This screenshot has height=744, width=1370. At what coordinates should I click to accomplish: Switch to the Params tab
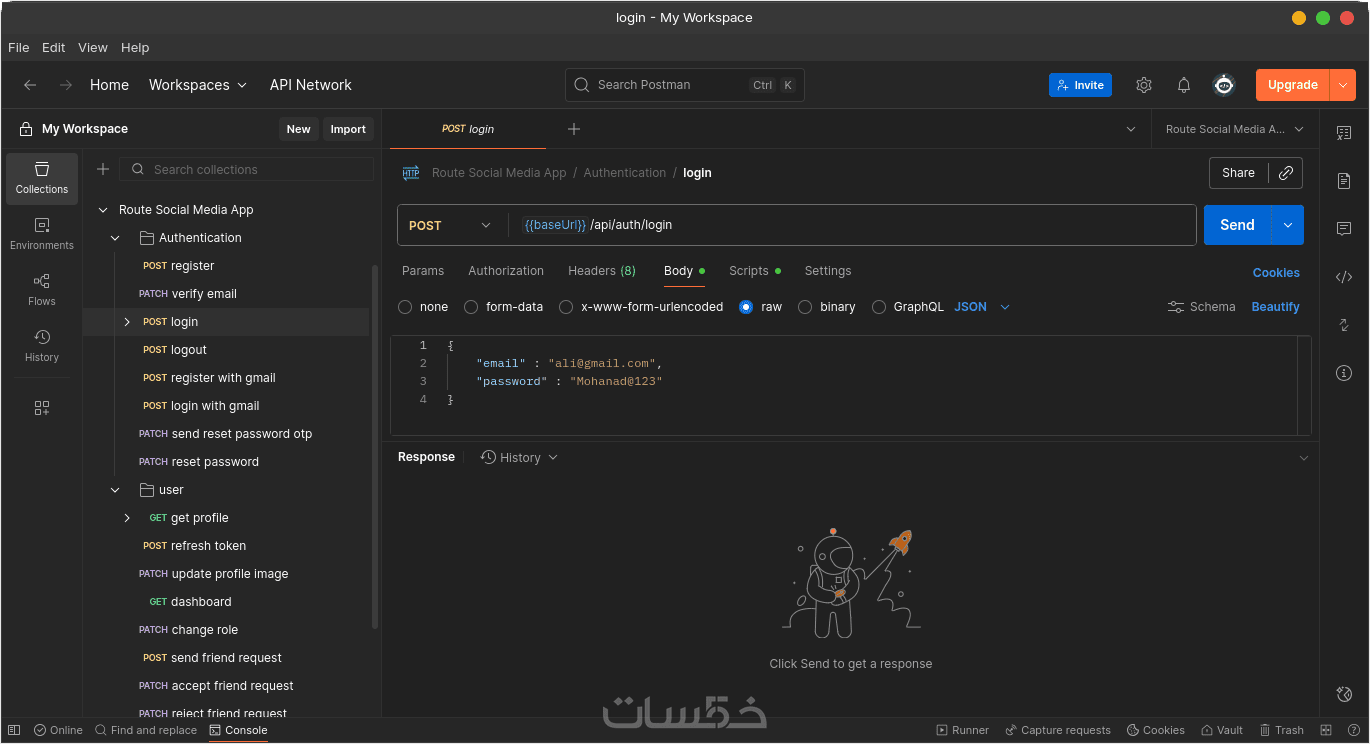(423, 271)
